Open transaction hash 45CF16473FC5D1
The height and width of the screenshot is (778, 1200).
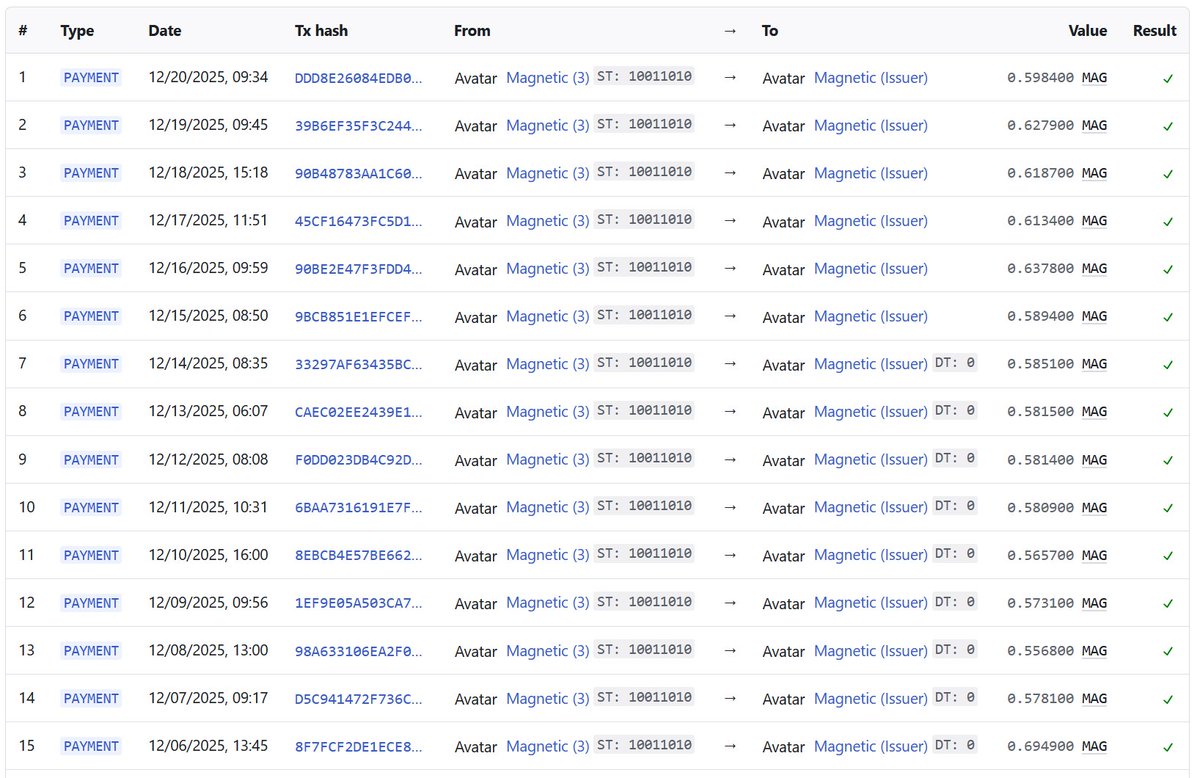358,221
